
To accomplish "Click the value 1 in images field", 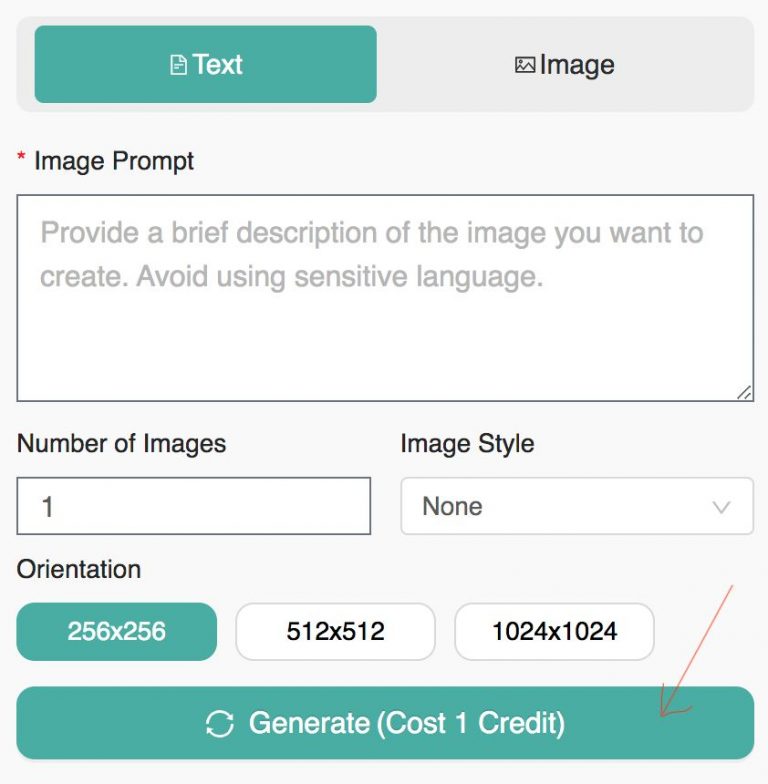I will pyautogui.click(x=48, y=506).
